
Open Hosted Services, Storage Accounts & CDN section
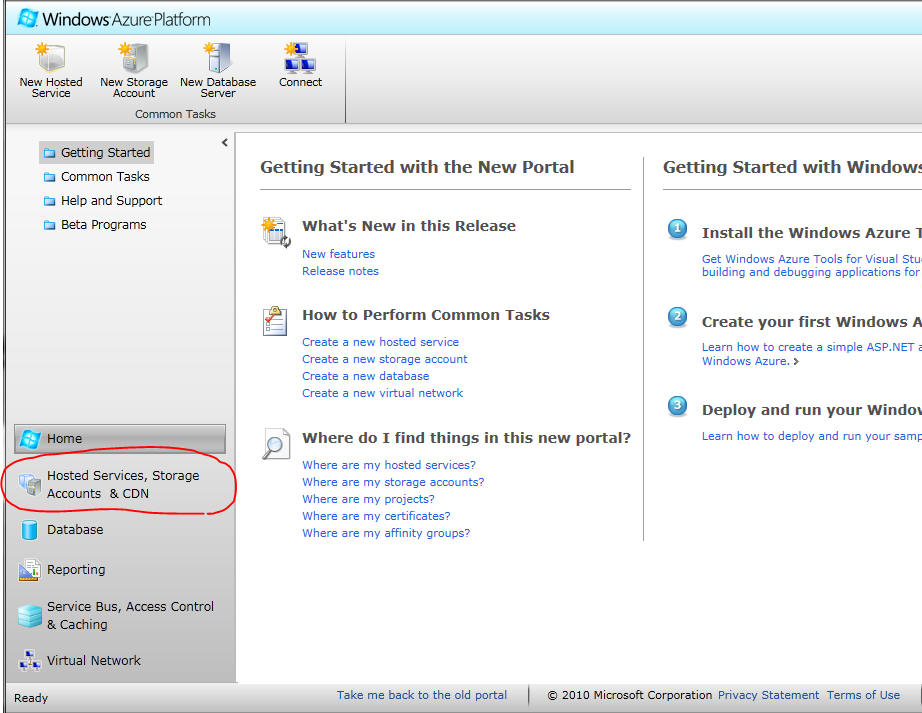pyautogui.click(x=120, y=484)
